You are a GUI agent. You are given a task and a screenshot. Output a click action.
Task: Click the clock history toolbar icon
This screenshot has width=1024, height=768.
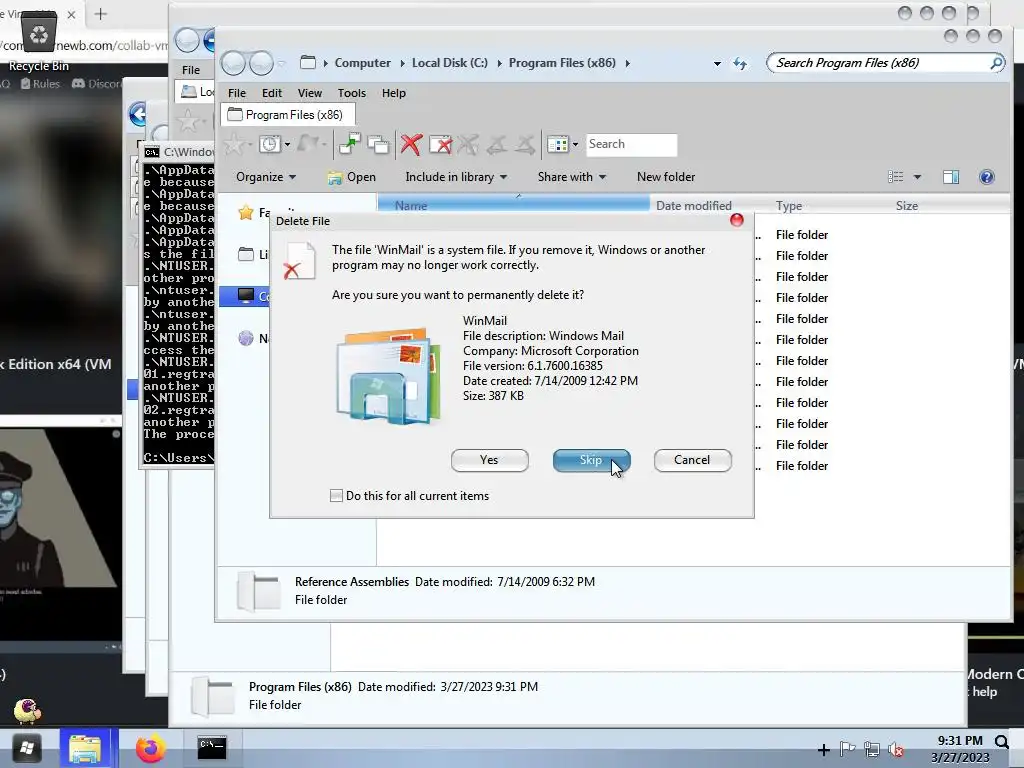coord(270,144)
